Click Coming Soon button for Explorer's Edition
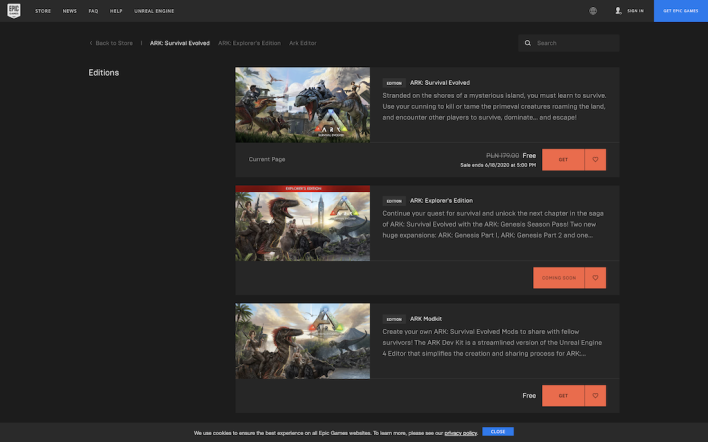Viewport: 708px width, 442px height. coord(559,278)
